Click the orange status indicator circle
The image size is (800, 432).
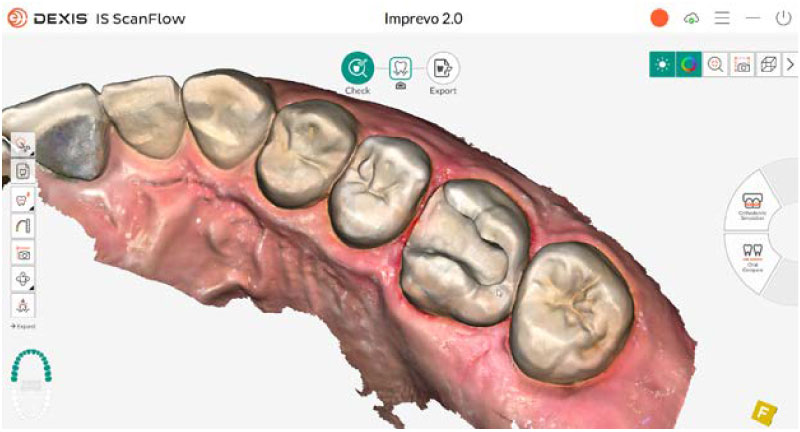point(659,18)
